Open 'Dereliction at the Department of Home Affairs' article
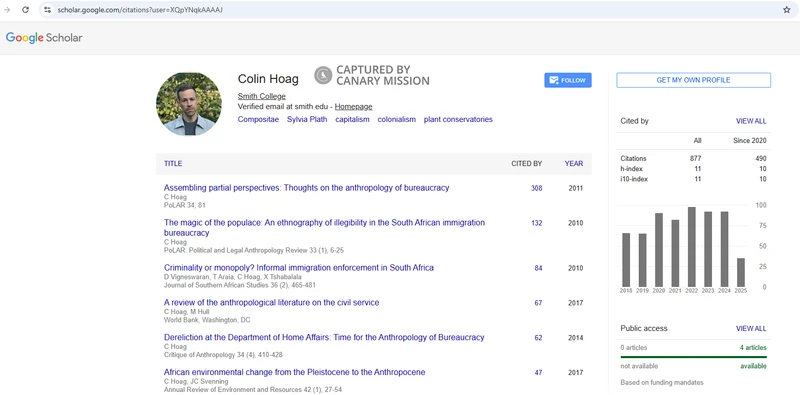This screenshot has height=395, width=800. 324,337
